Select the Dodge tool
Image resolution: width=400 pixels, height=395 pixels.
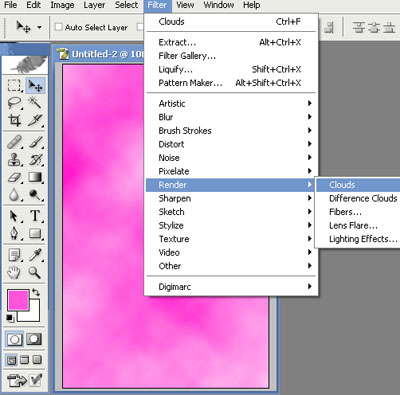35,194
